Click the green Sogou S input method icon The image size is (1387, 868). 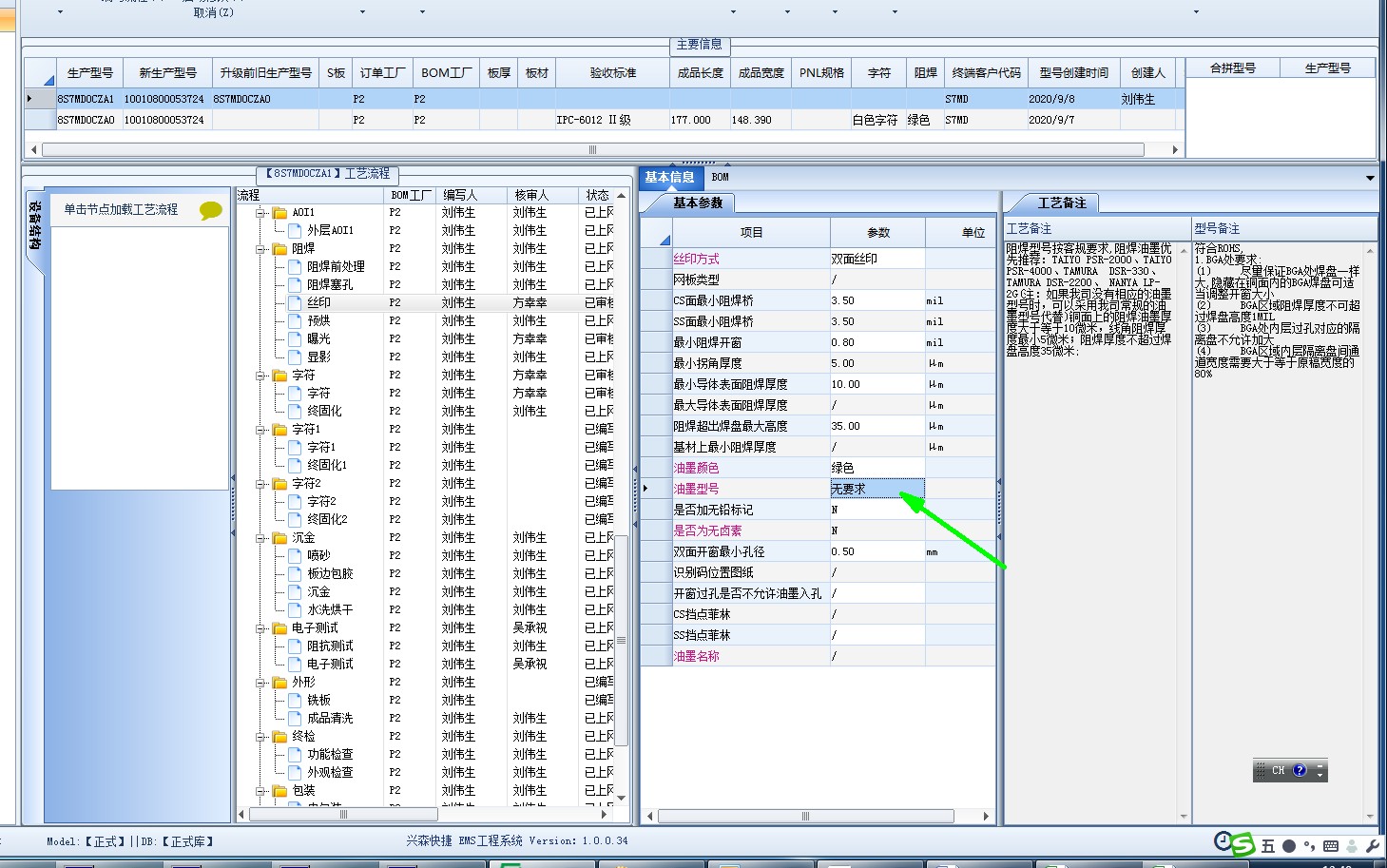pos(1243,844)
